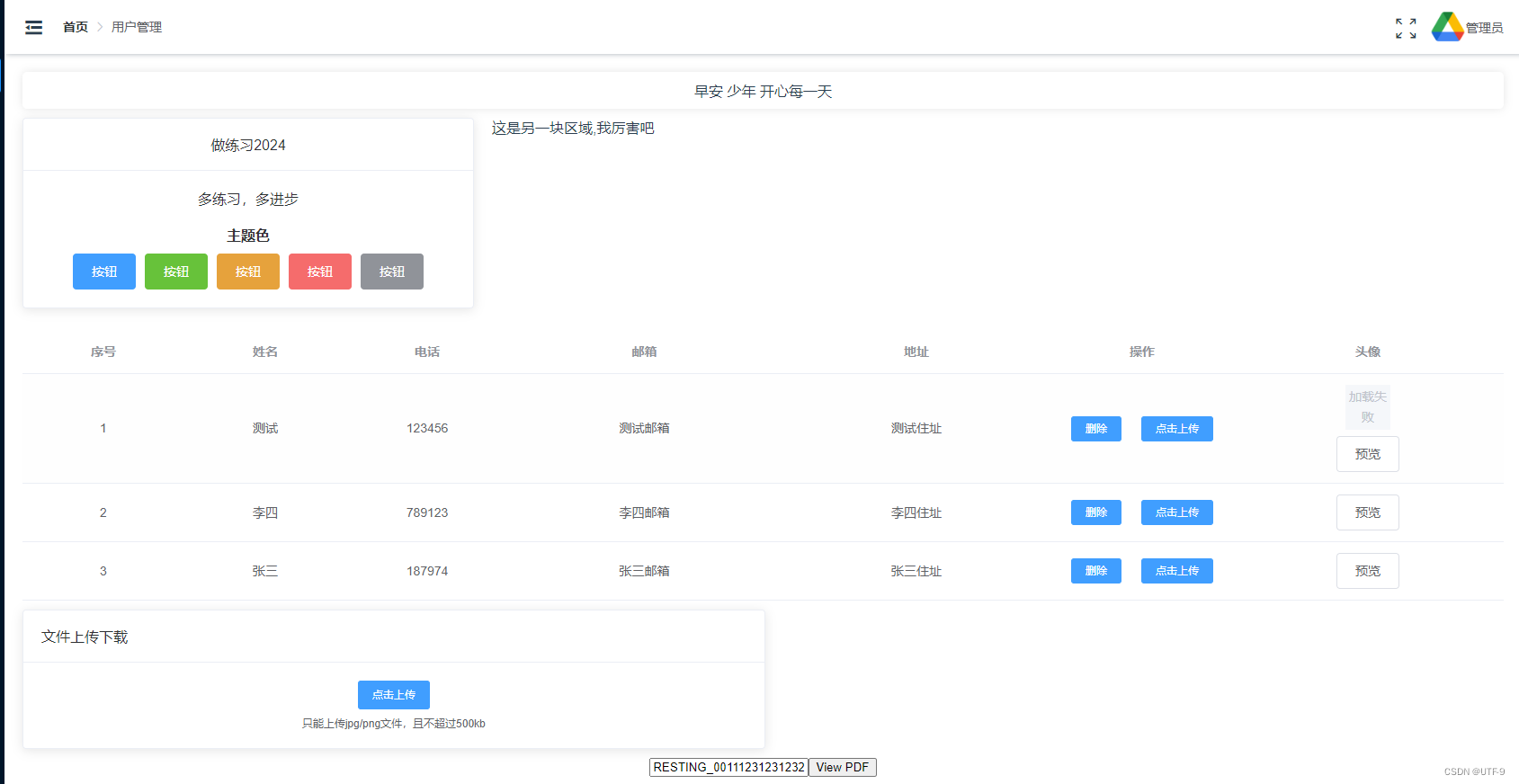Click the 张三邮箱 email cell
1519x784 pixels.
point(644,571)
